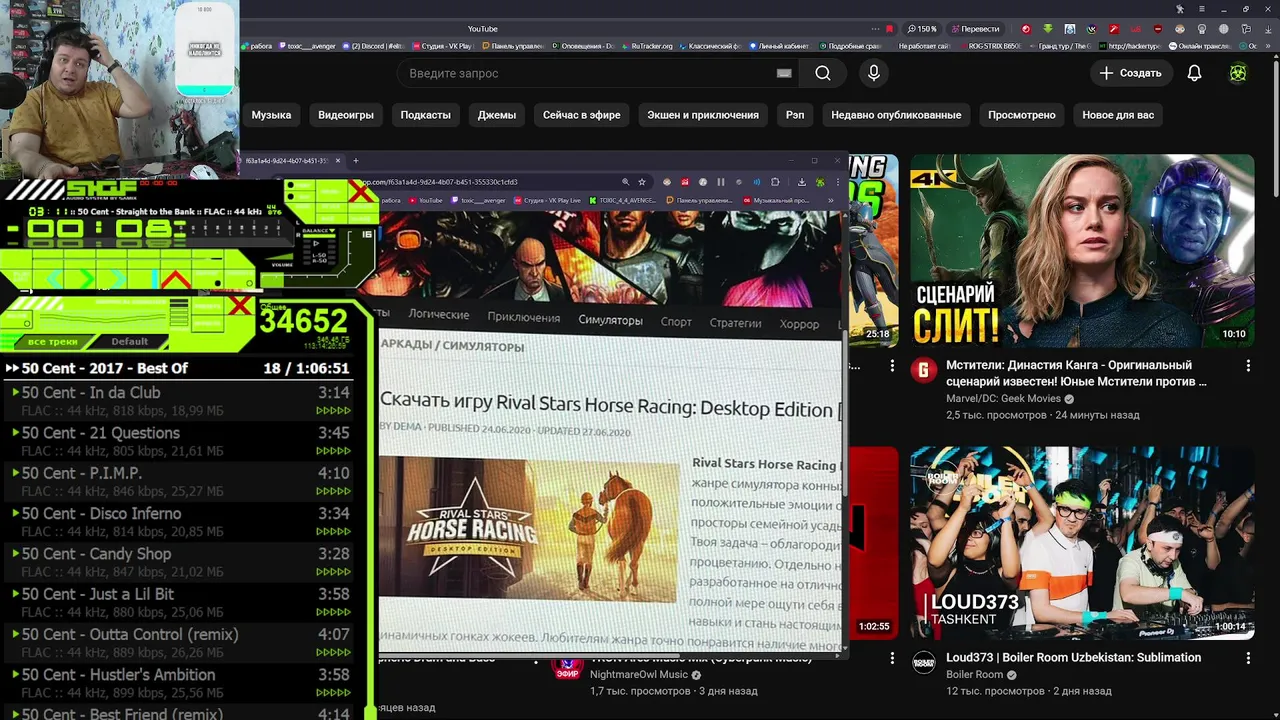Select track '50 Cent - Candy Shop'
1280x720 pixels.
pyautogui.click(x=180, y=562)
